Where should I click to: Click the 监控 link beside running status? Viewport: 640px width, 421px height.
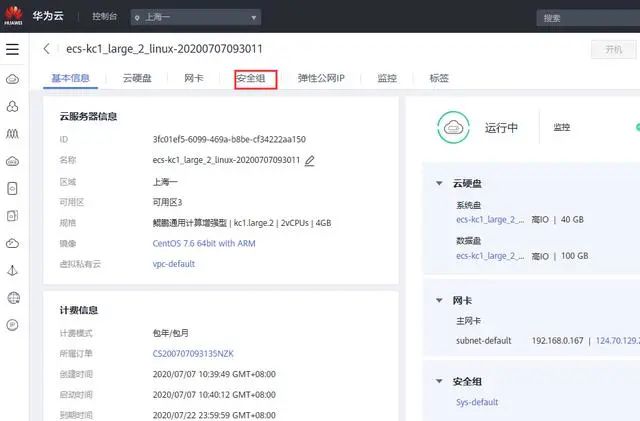(x=562, y=127)
